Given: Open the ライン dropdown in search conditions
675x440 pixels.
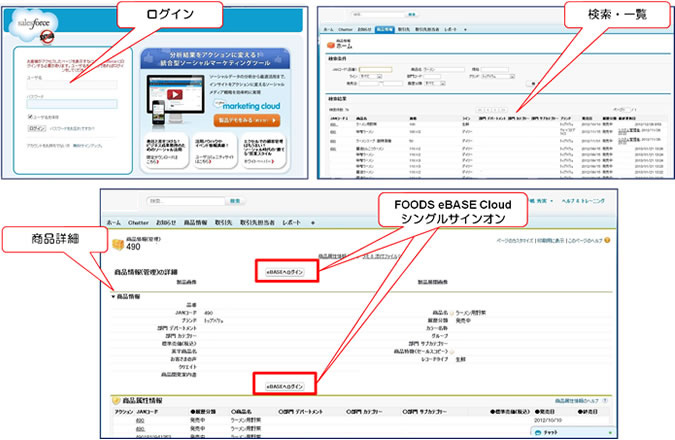Looking at the screenshot, I should (x=371, y=76).
